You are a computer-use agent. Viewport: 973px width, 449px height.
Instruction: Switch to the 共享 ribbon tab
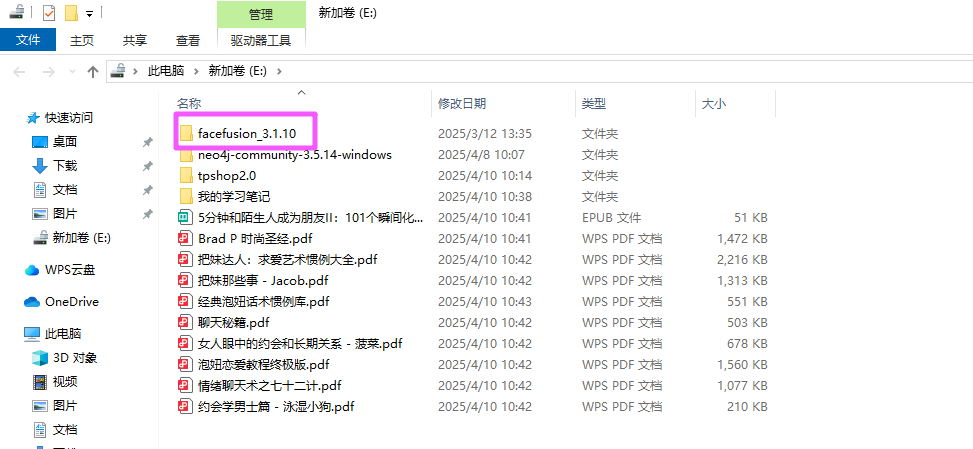pyautogui.click(x=135, y=40)
